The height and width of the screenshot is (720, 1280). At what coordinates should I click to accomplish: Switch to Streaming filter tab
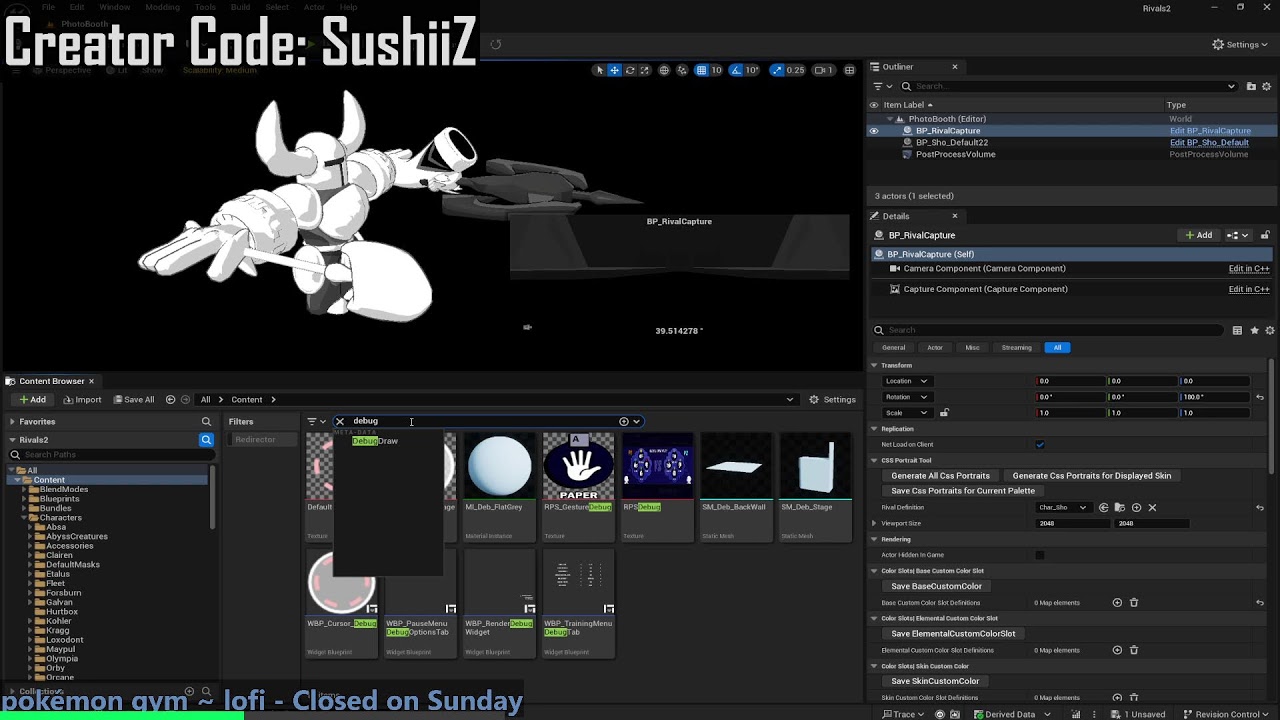[1016, 348]
